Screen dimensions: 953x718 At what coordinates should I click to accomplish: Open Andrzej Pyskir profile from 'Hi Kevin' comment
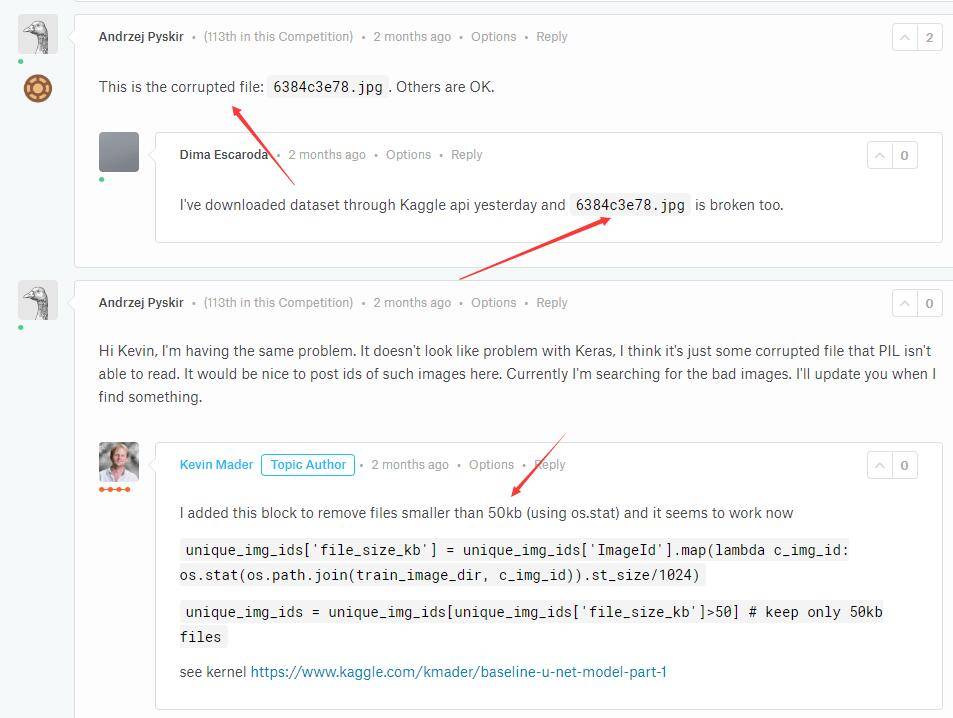point(141,303)
